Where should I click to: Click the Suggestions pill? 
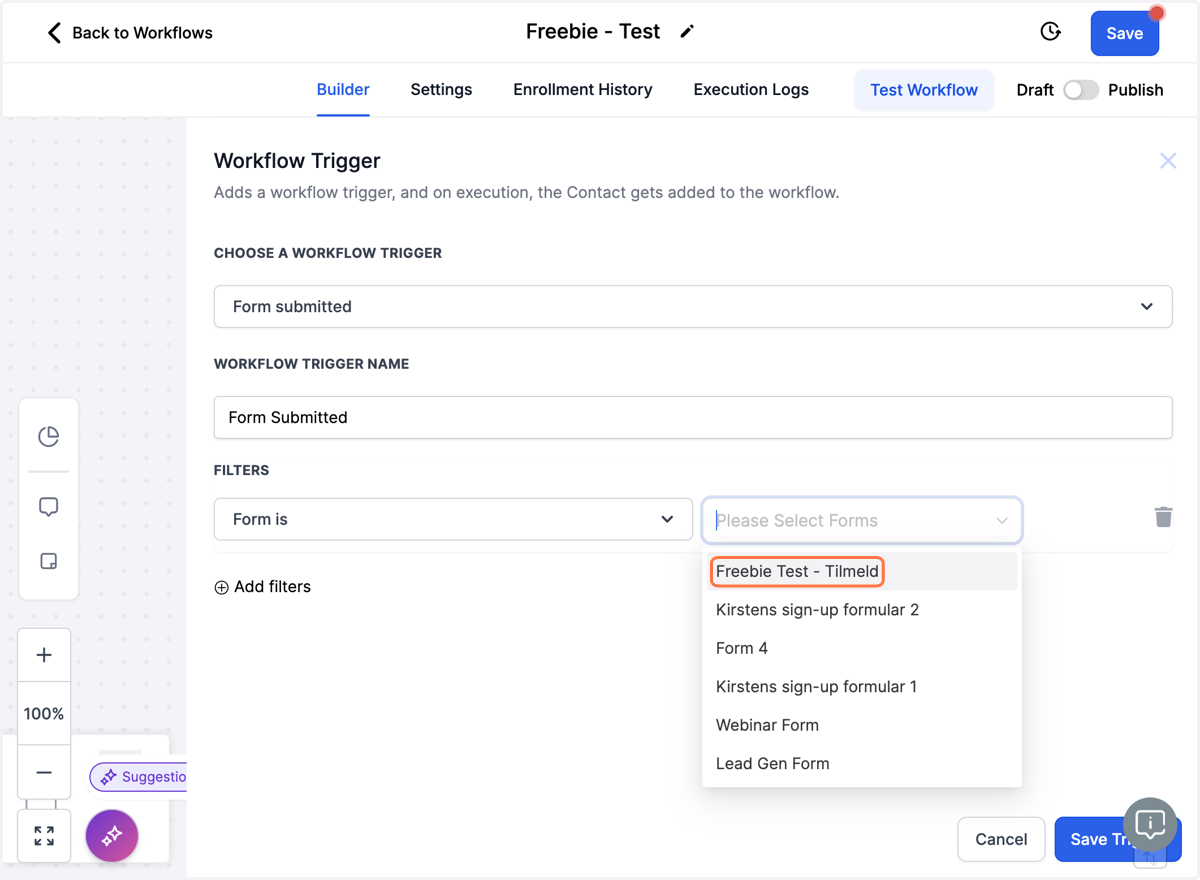(x=139, y=776)
